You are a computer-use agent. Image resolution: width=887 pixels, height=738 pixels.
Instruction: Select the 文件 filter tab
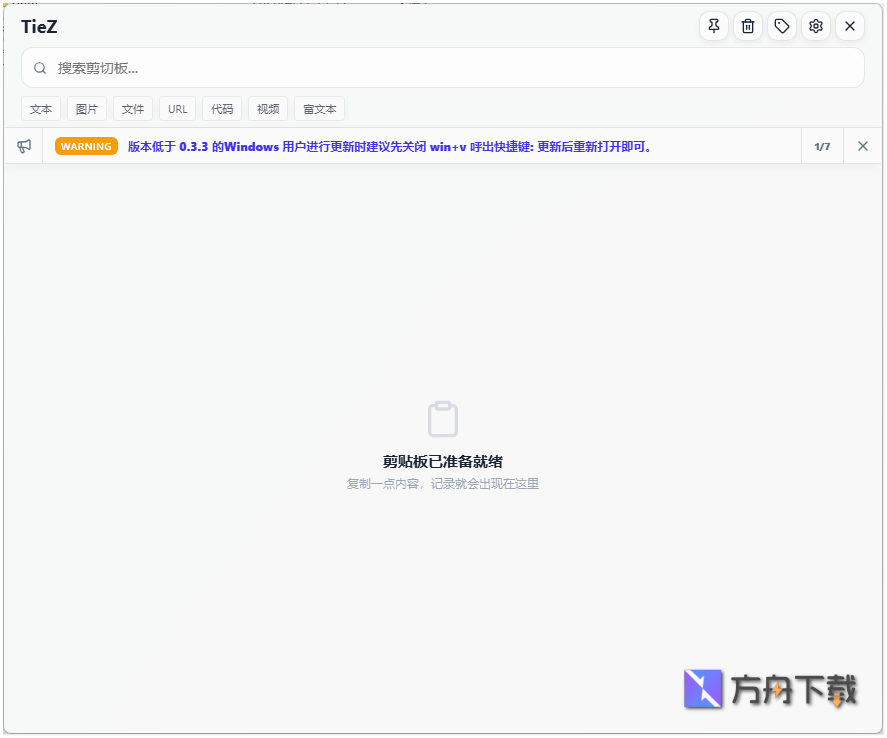[x=132, y=108]
